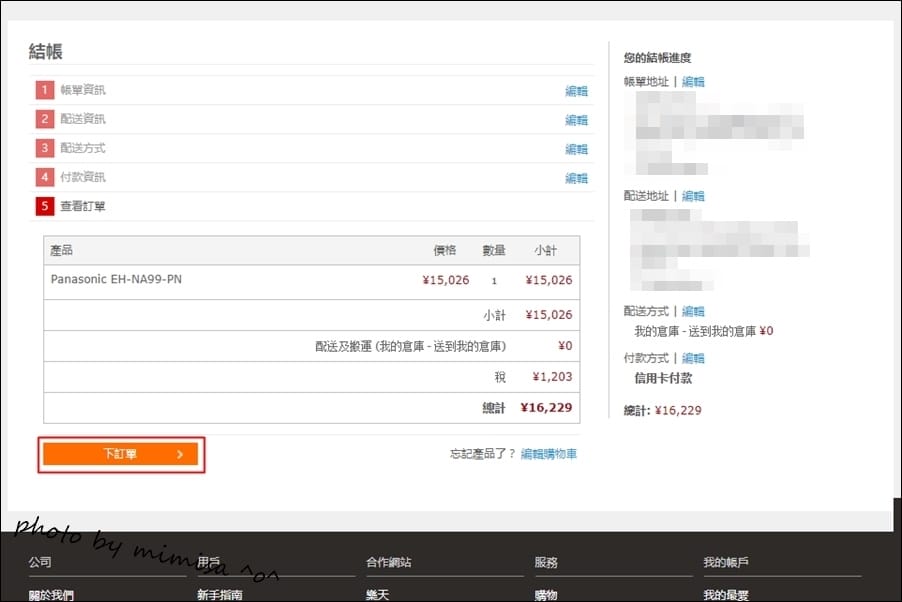Visit 樂天 under 合作網站

point(378,593)
